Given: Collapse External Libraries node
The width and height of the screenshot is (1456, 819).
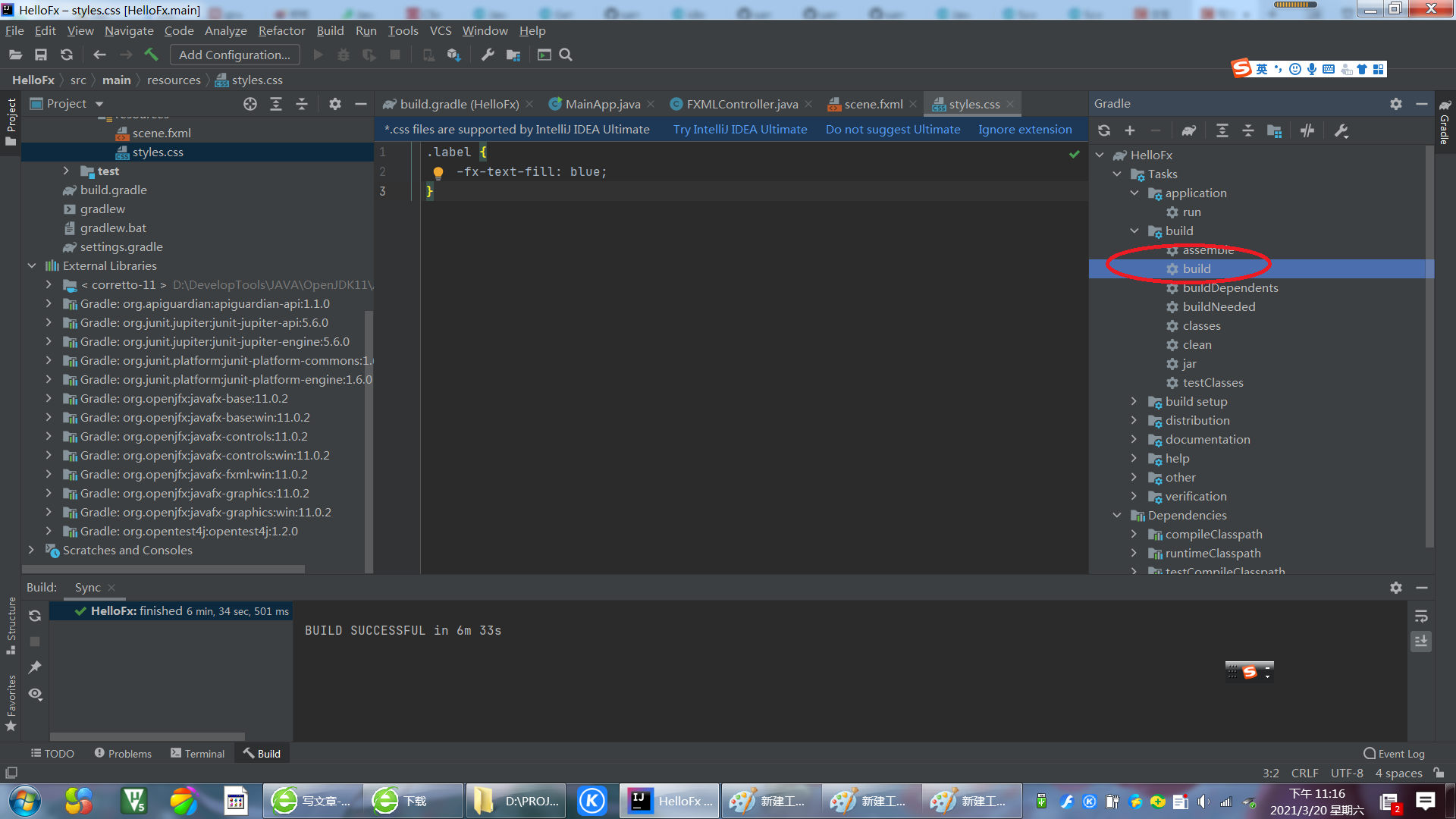Looking at the screenshot, I should coord(32,266).
